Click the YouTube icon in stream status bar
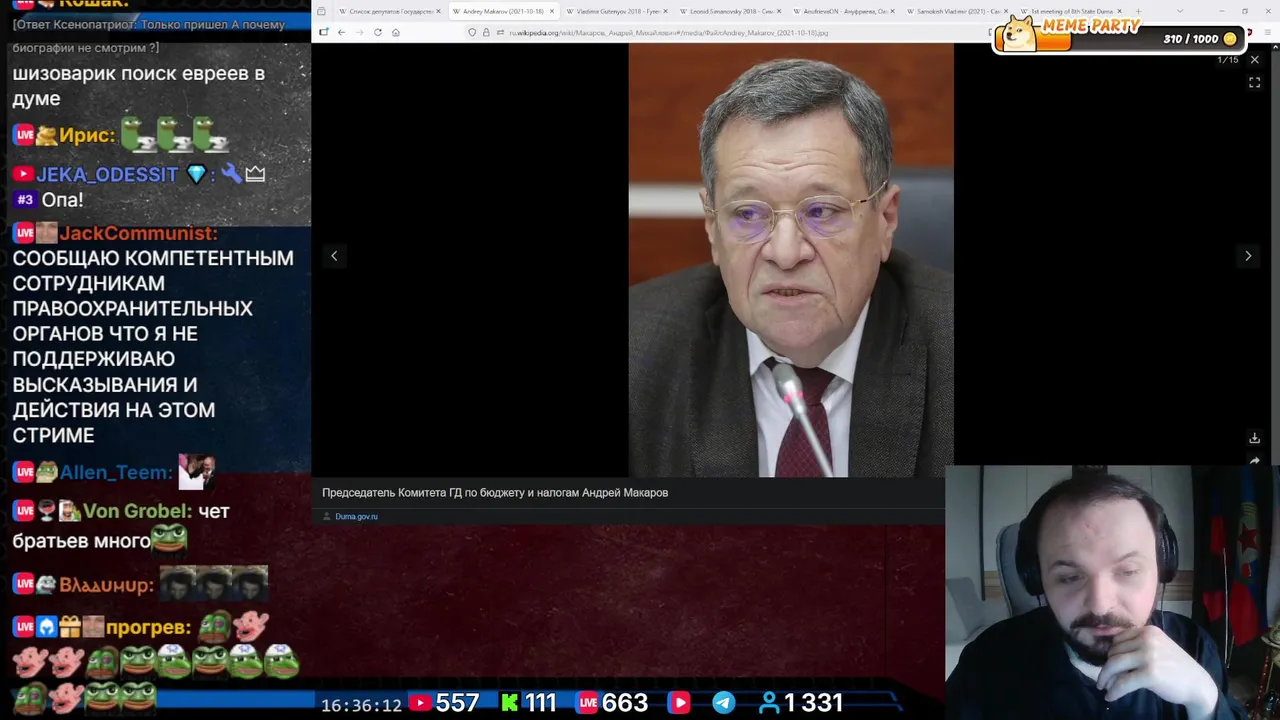The height and width of the screenshot is (720, 1280). pyautogui.click(x=420, y=703)
